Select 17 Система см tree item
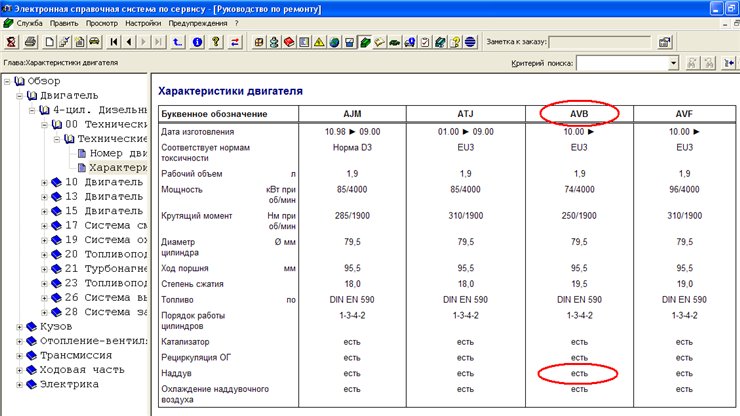Viewport: 740px width, 416px height. pos(106,225)
